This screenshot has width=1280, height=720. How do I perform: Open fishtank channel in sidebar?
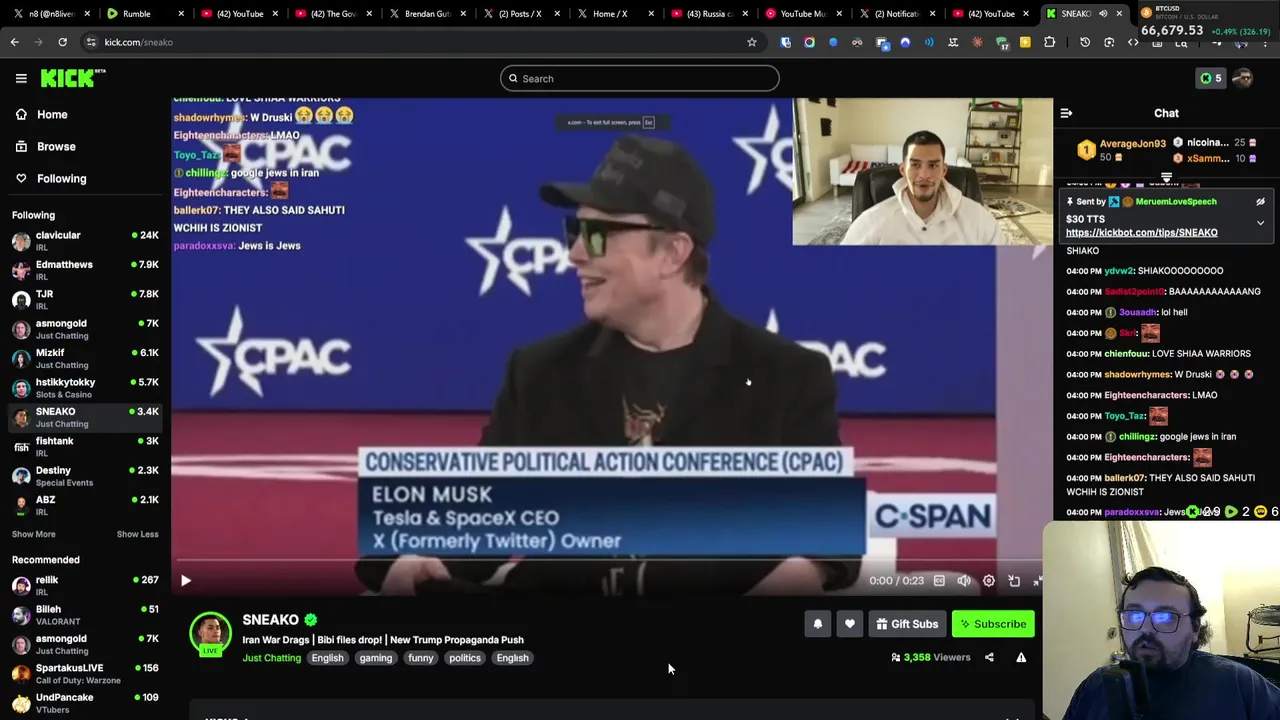coord(85,446)
